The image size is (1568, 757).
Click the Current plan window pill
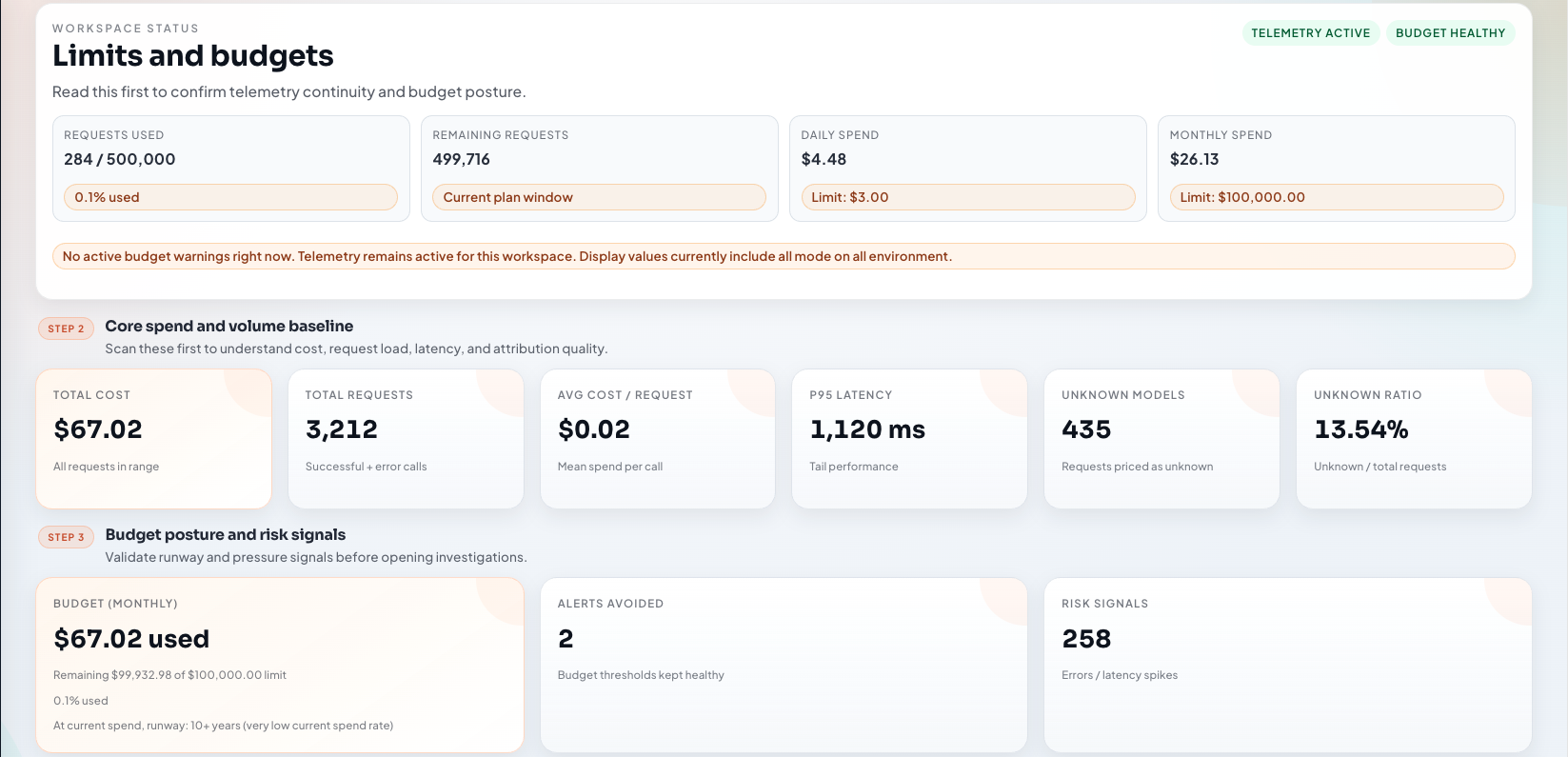click(x=599, y=197)
